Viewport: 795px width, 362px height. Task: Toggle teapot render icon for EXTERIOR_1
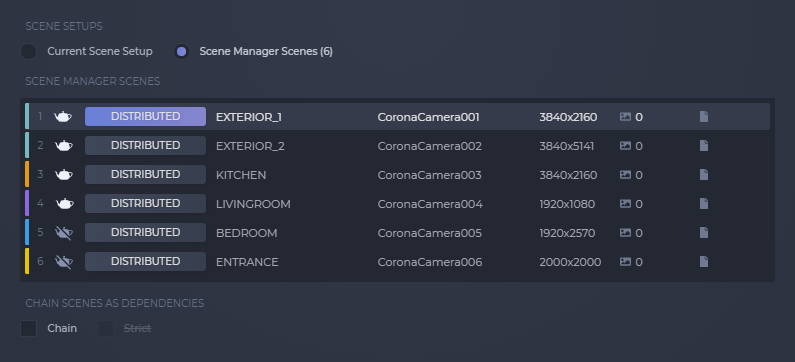(x=63, y=117)
